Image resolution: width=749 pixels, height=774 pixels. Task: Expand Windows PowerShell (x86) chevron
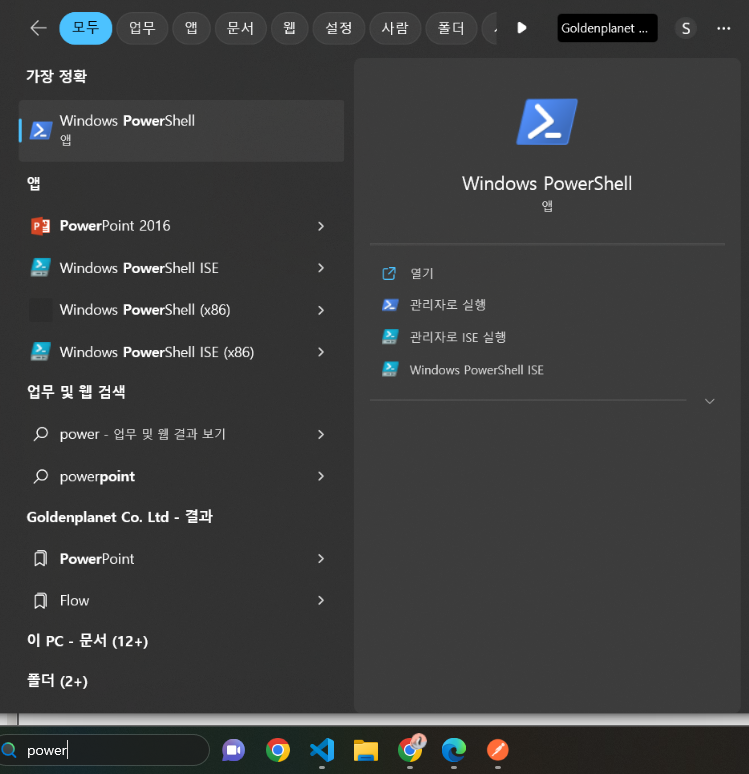[x=321, y=310]
